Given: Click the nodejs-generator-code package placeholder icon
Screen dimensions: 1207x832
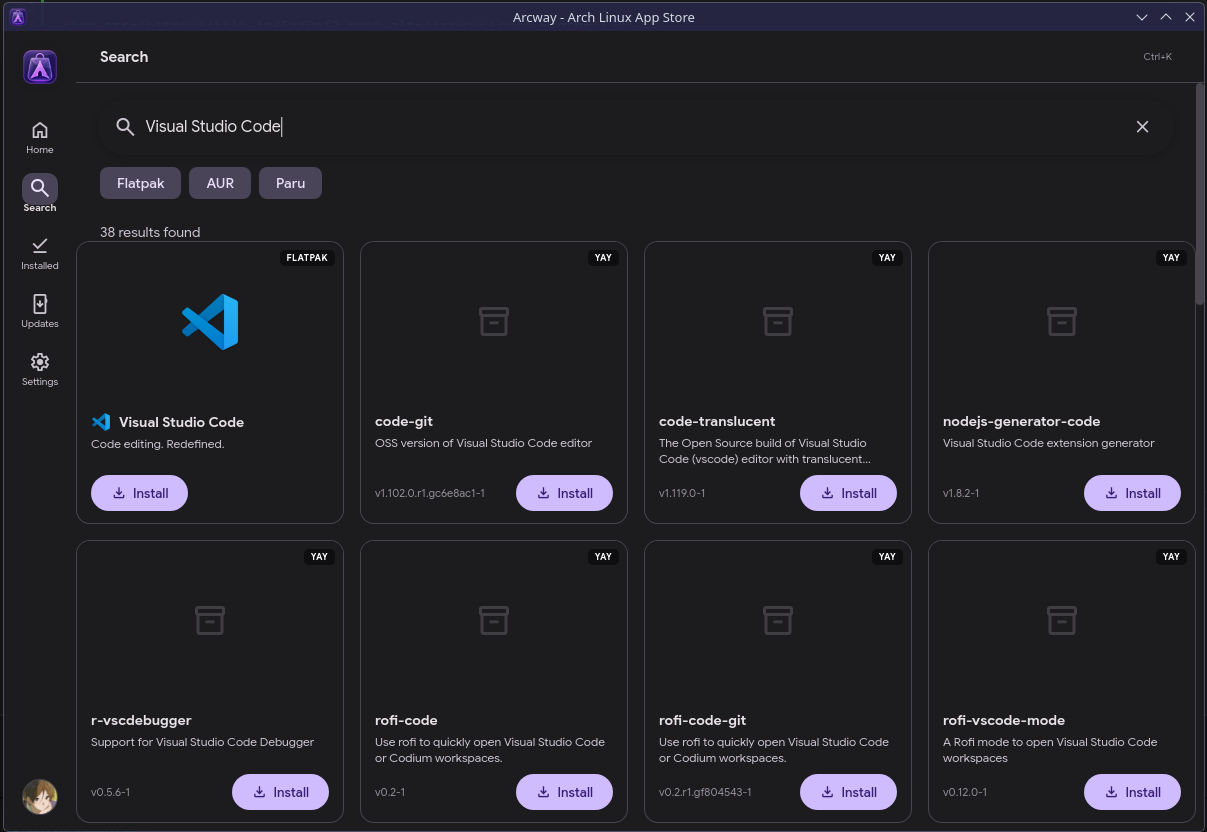Looking at the screenshot, I should coord(1062,321).
